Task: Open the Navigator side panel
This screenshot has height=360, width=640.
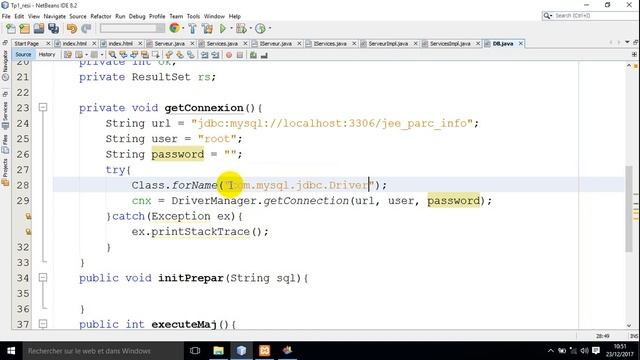Action: (5, 65)
